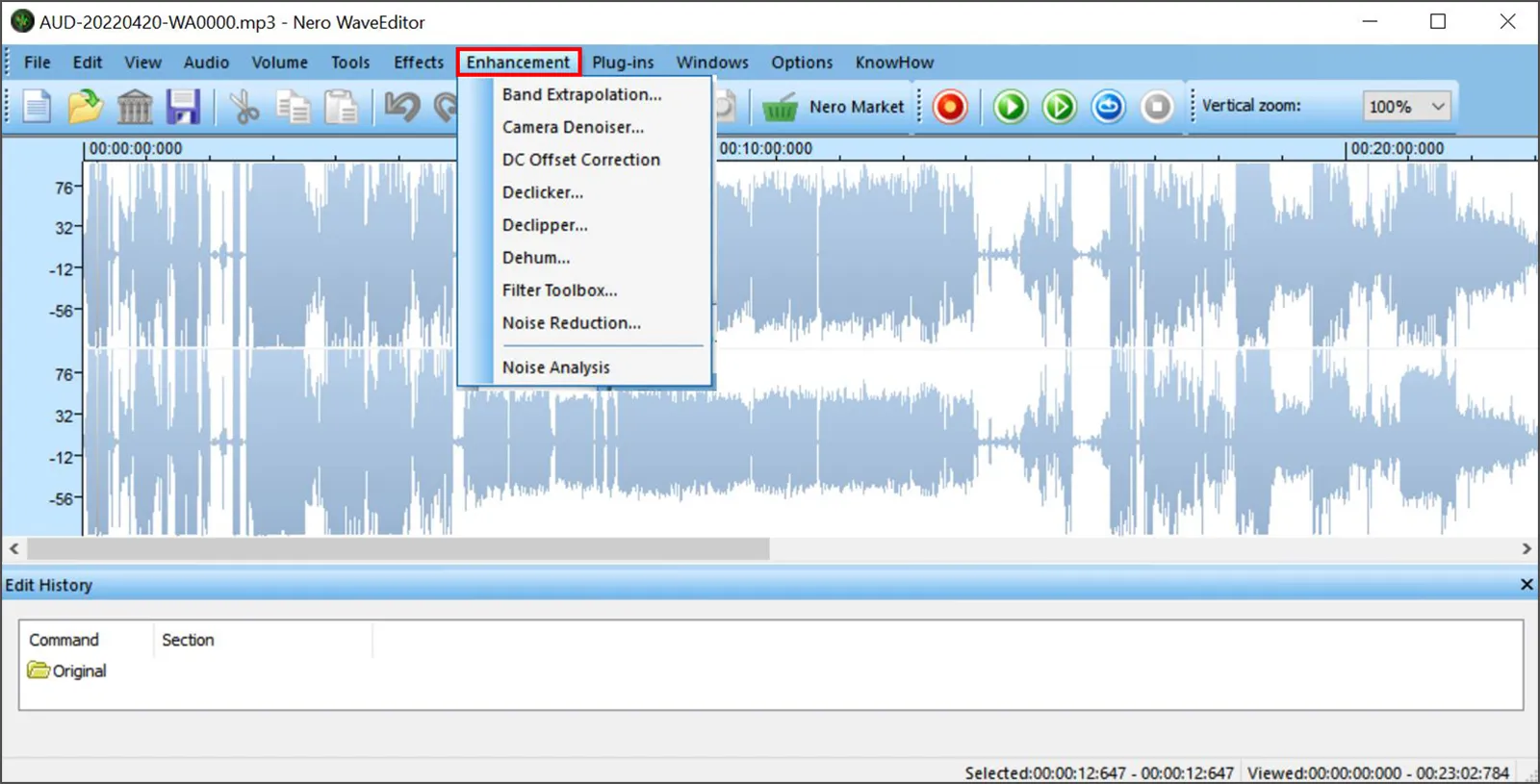1540x784 pixels.
Task: Click the Edit History panel title
Action: pos(49,585)
